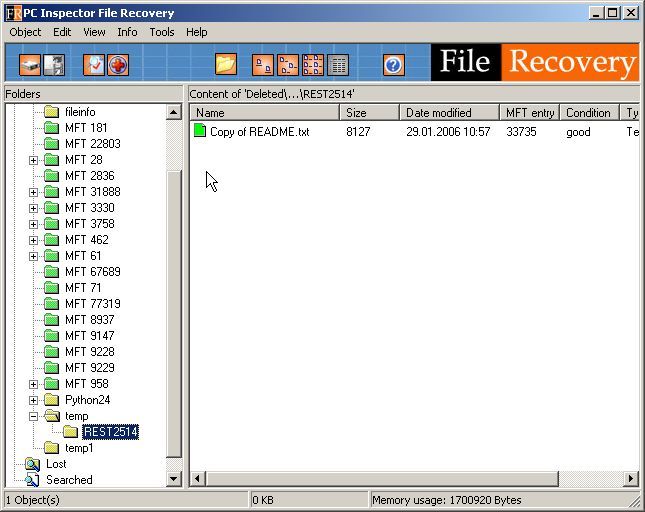Select the REST2514 folder
The image size is (645, 512).
[x=110, y=432]
